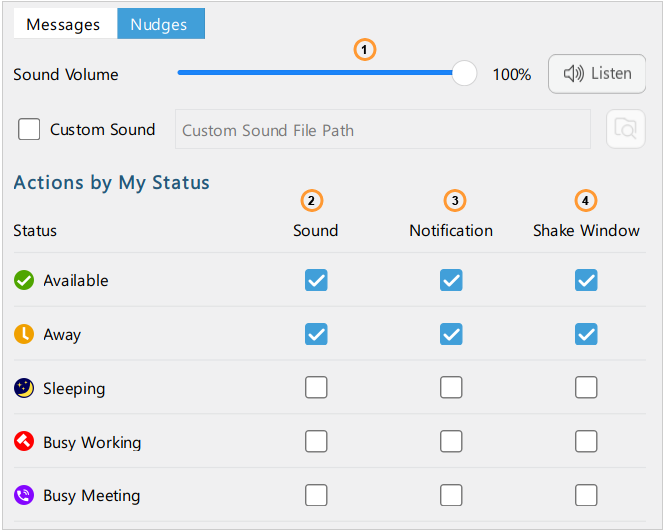Uncheck Notification for Away status
665x531 pixels.
tap(451, 334)
